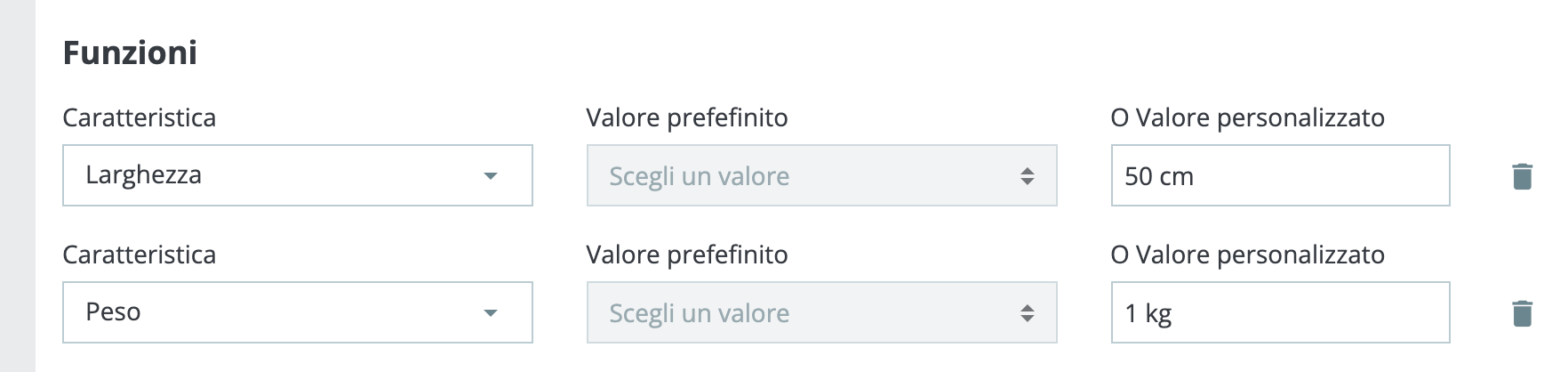Delete the Larghezza feature row
This screenshot has height=372, width=1568.
[x=1522, y=176]
